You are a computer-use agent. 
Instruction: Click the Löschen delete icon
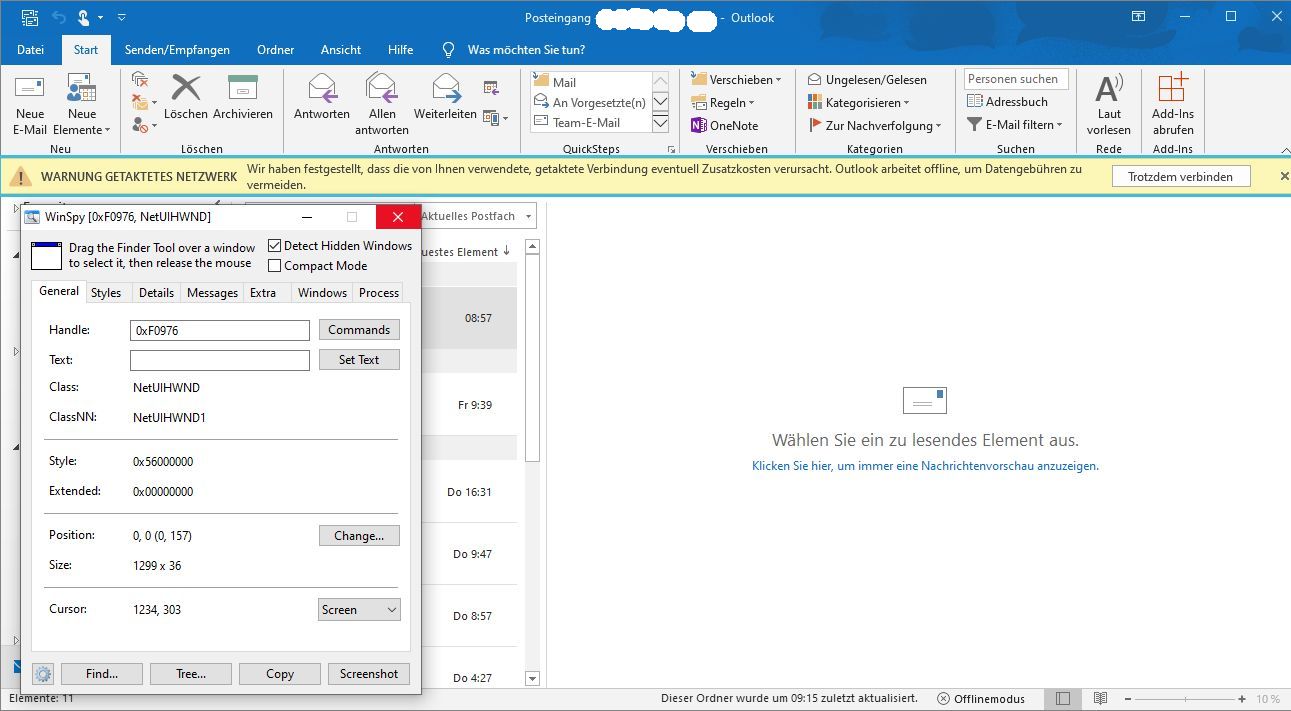click(186, 89)
